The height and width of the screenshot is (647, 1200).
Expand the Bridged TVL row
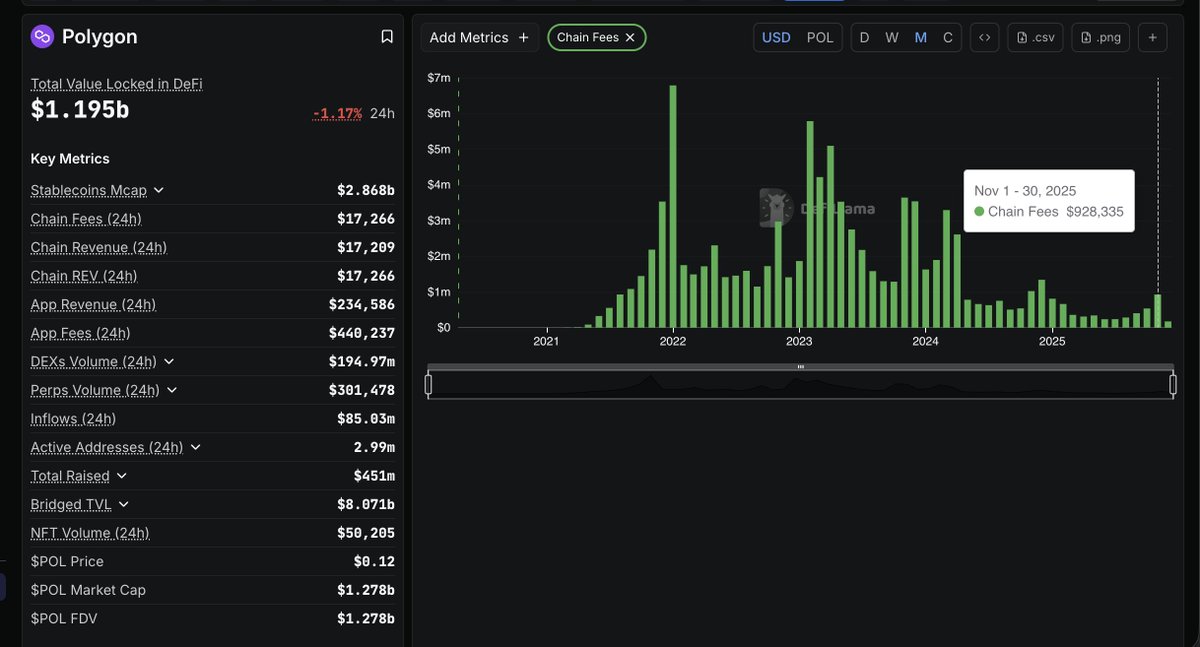(x=124, y=504)
